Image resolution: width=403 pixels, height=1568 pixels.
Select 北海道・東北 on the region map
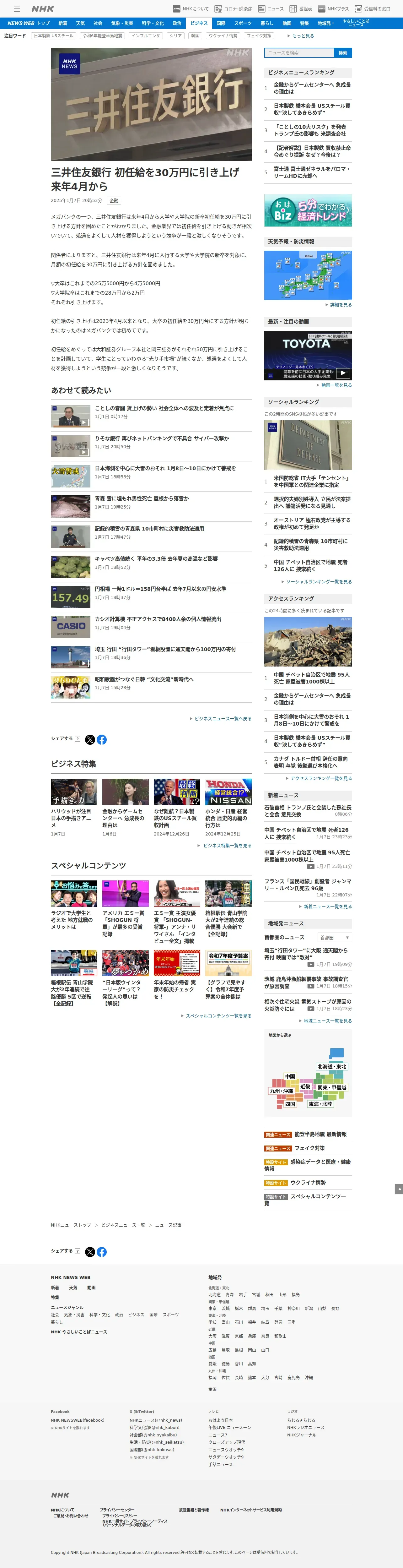(332, 1066)
